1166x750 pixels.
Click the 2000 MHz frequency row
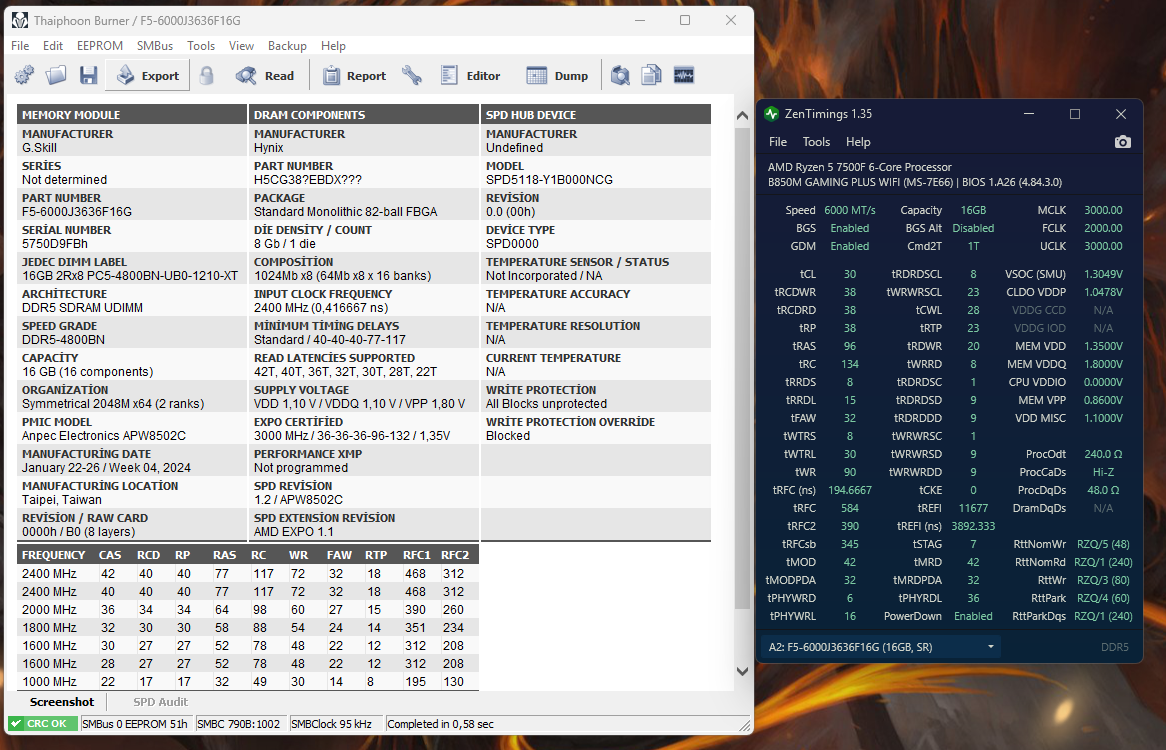(x=248, y=610)
